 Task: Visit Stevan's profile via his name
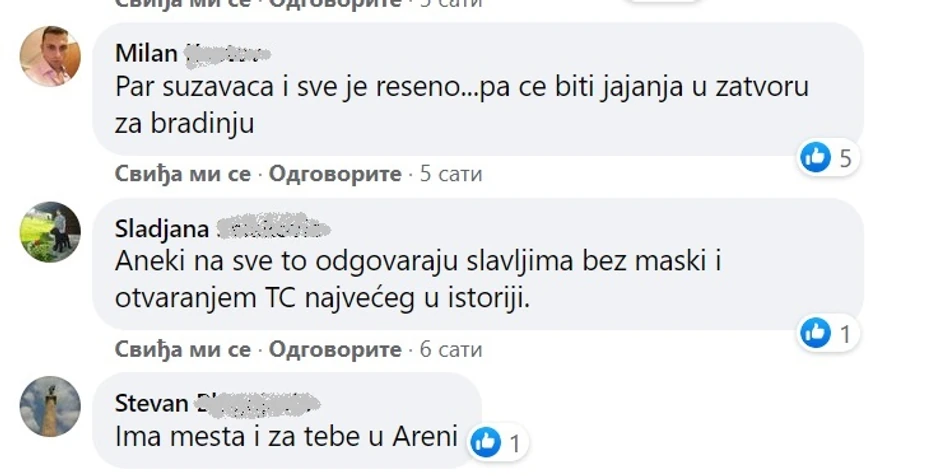pyautogui.click(x=152, y=403)
